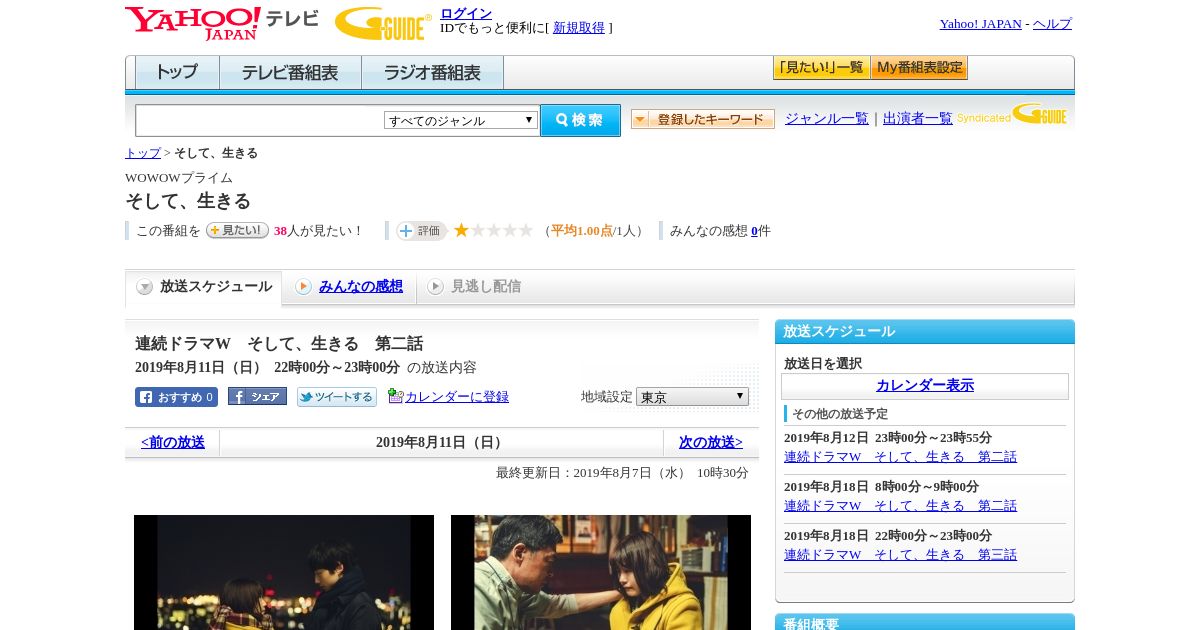Click the Twitter ツイートする button

(337, 397)
